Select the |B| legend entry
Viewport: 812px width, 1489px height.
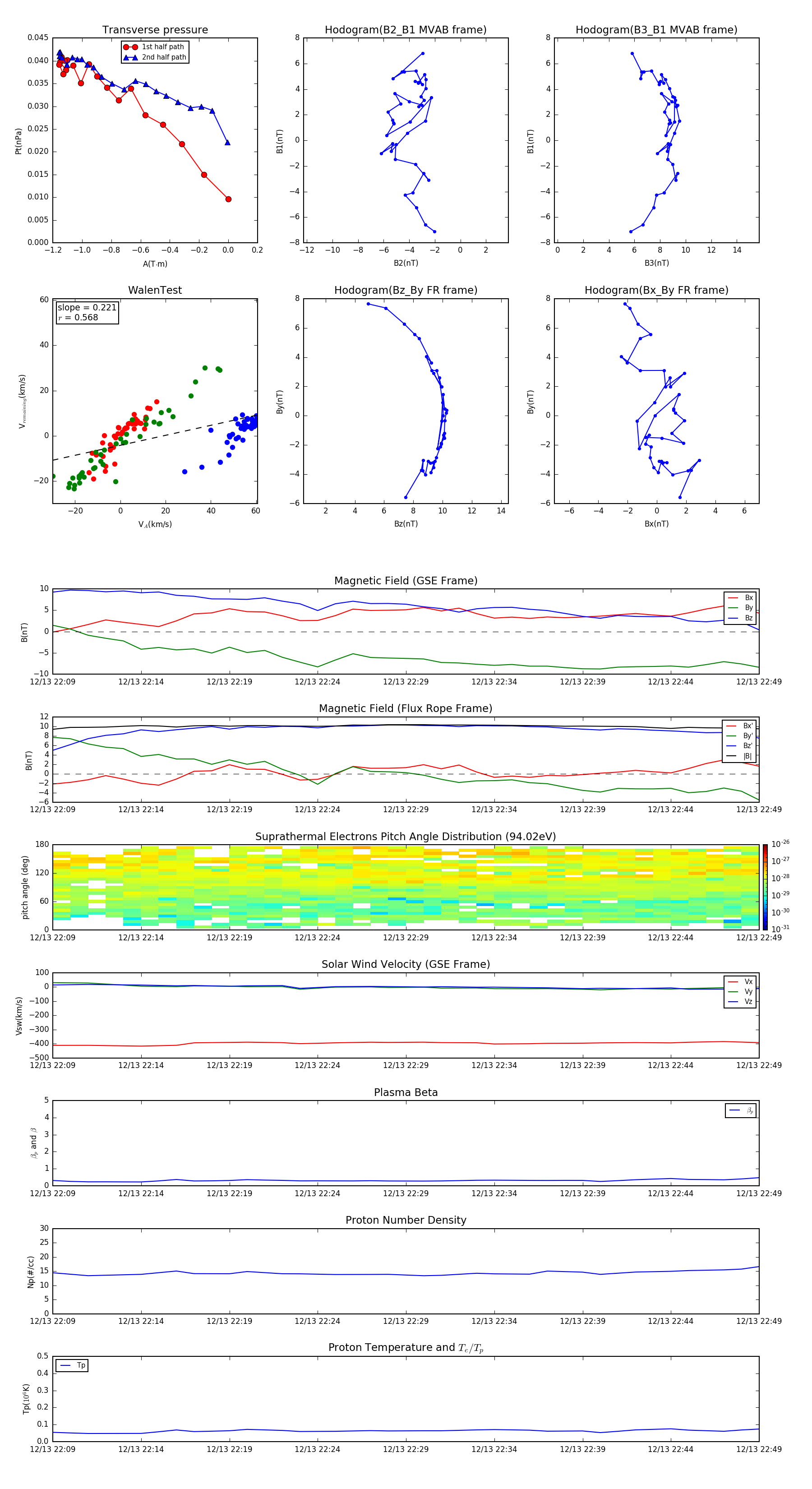(740, 756)
